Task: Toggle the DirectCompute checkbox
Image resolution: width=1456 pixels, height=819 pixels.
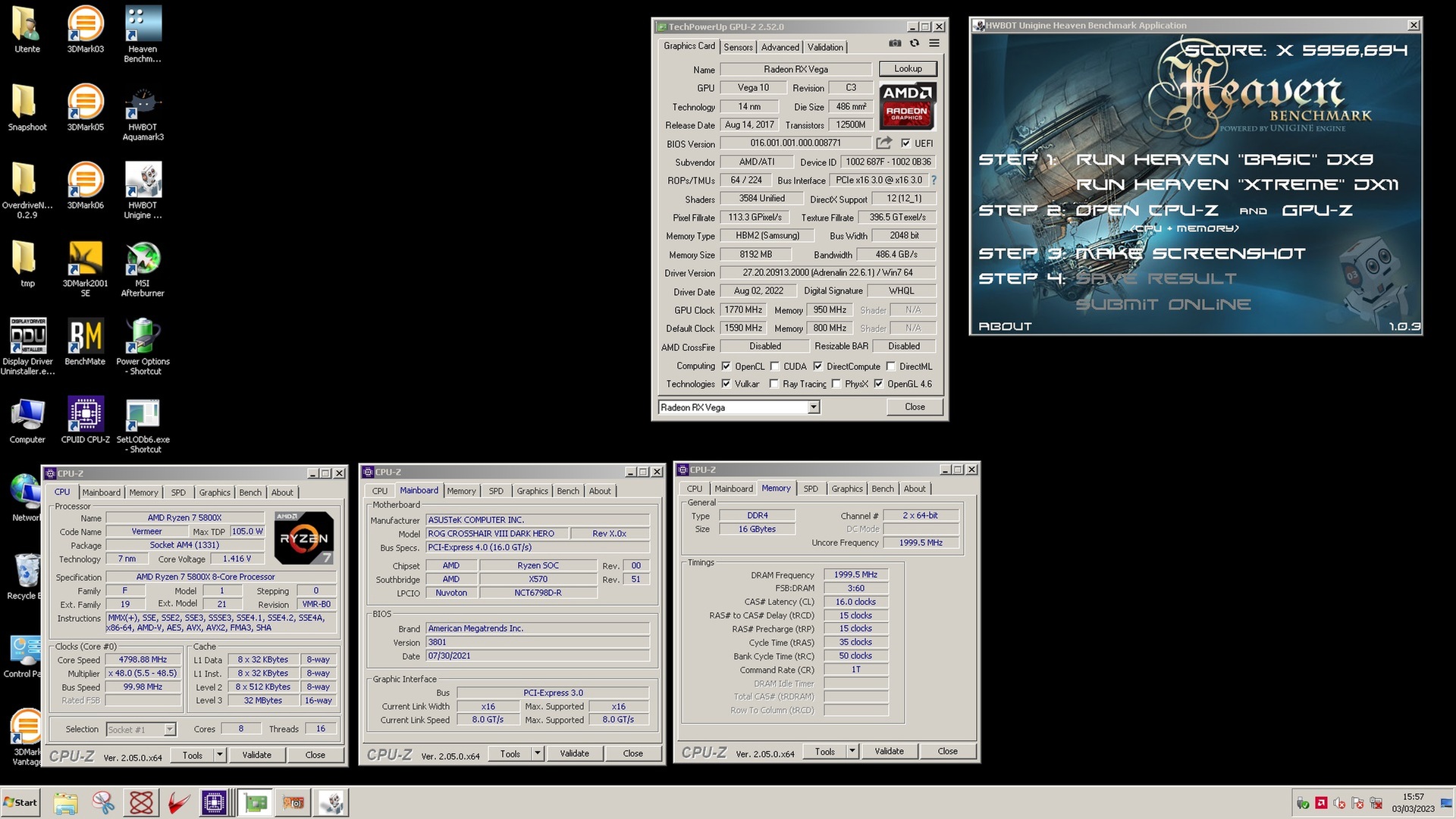Action: pos(817,366)
